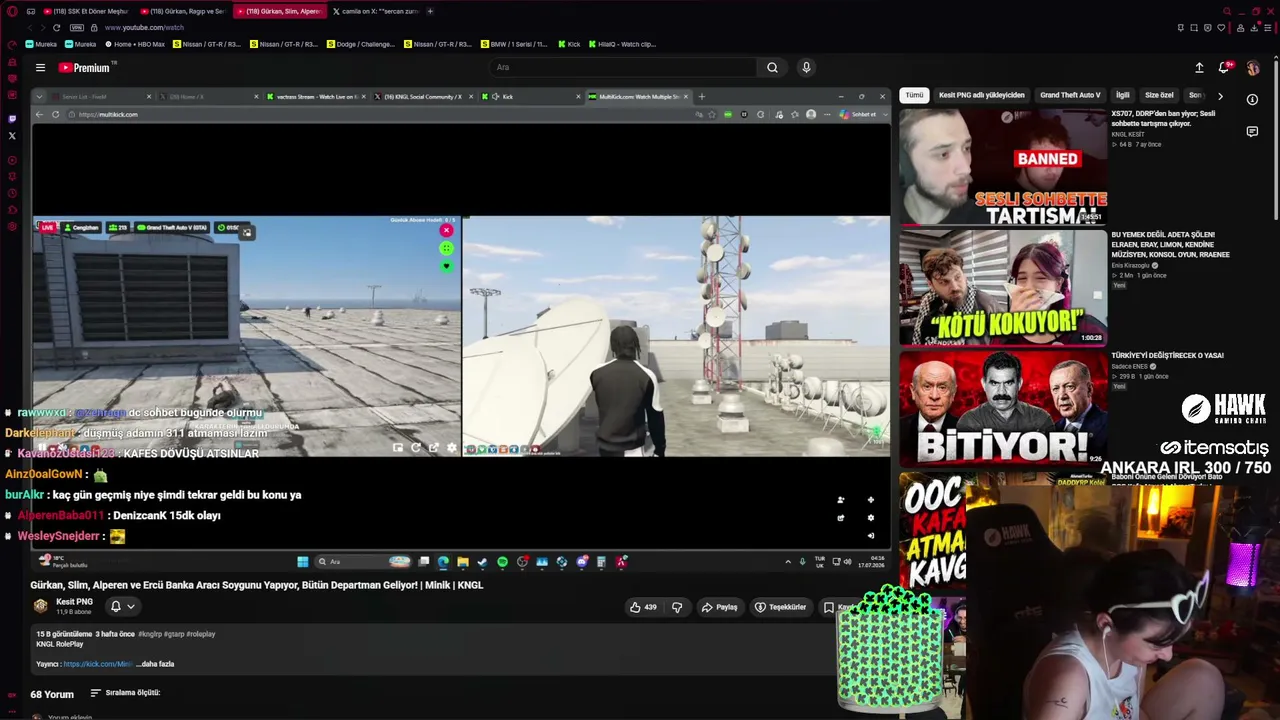Open the X icon in Opera sidebar
1280x720 pixels.
tap(12, 135)
